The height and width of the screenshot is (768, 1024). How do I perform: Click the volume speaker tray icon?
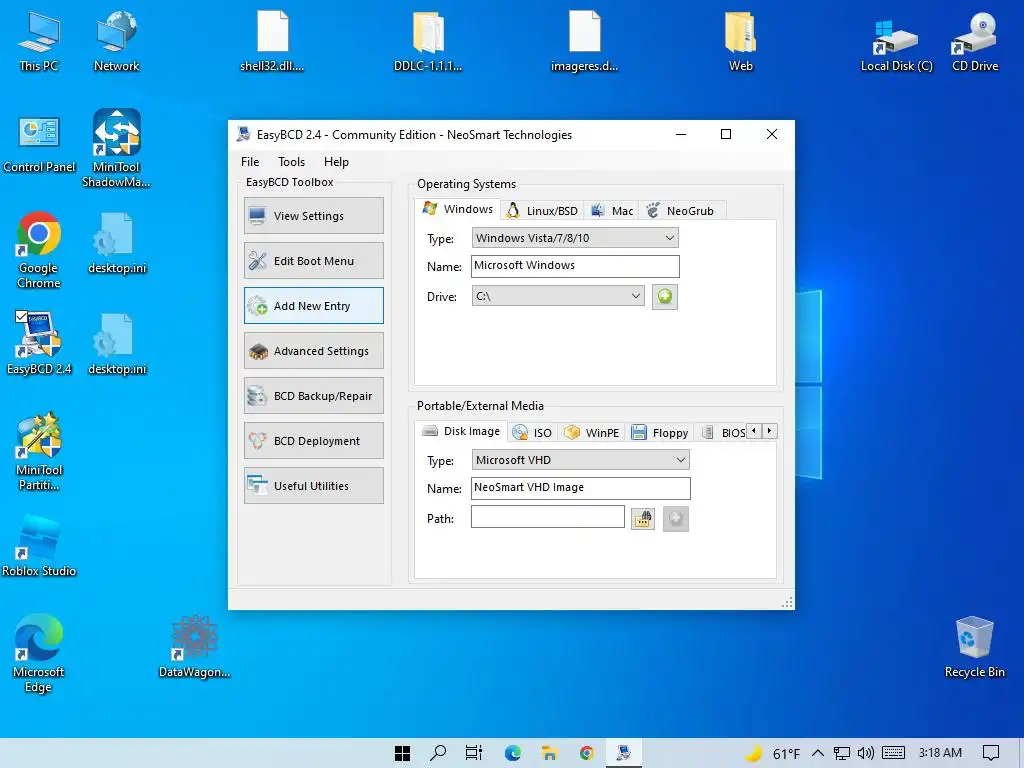[x=865, y=753]
